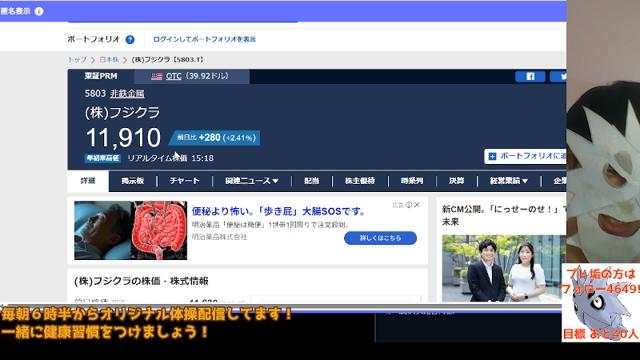Viewport: 640px width, 360px height.
Task: Click the 明治薬品株式会社 advertiser name
Action: coord(219,237)
